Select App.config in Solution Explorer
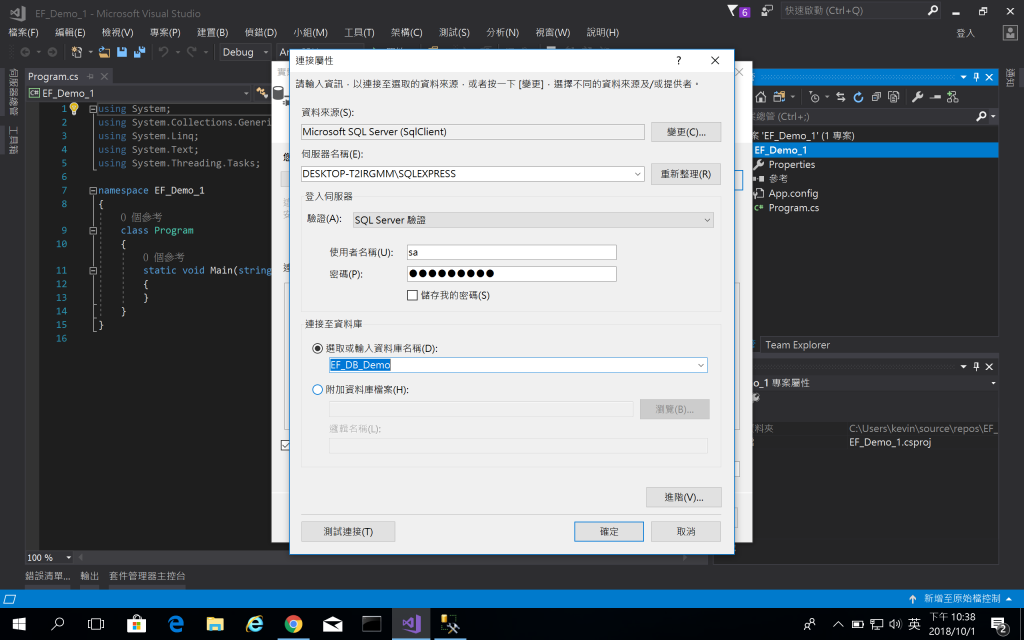The image size is (1024, 640). pyautogui.click(x=793, y=193)
